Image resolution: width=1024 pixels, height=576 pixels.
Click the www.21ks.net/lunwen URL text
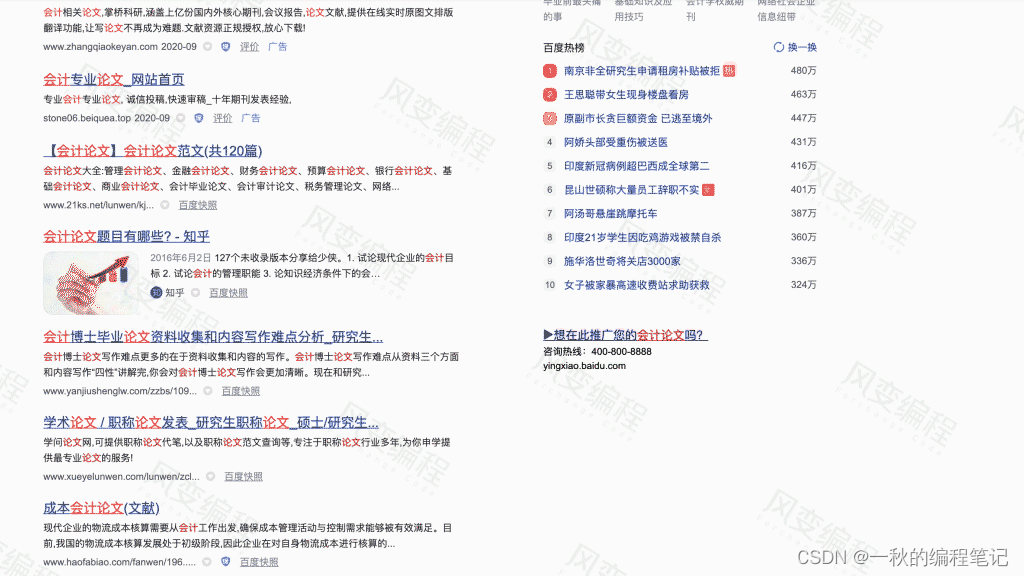(99, 205)
